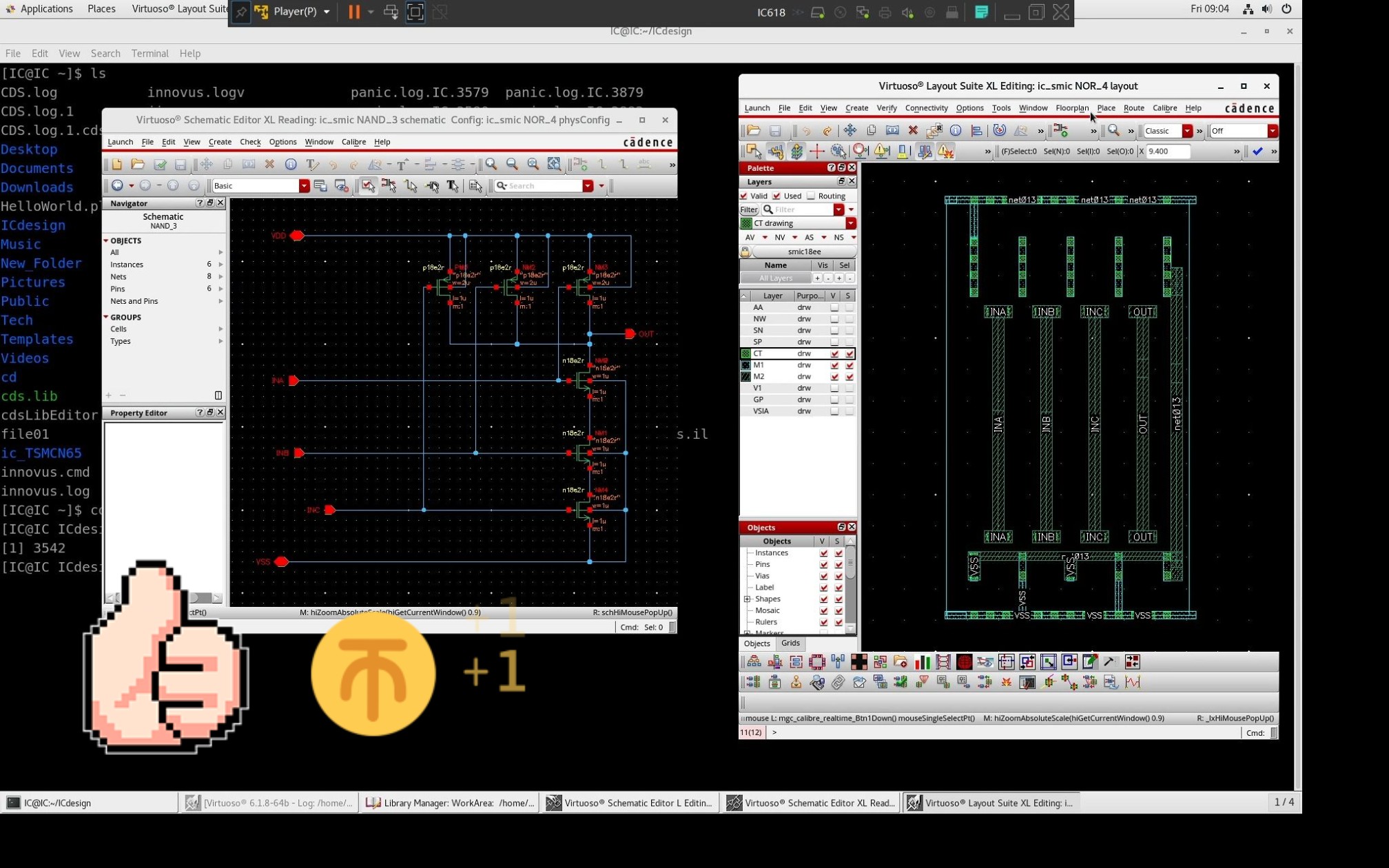Click the Filter button in Layers panel
Viewport: 1389px width, 868px height.
749,209
